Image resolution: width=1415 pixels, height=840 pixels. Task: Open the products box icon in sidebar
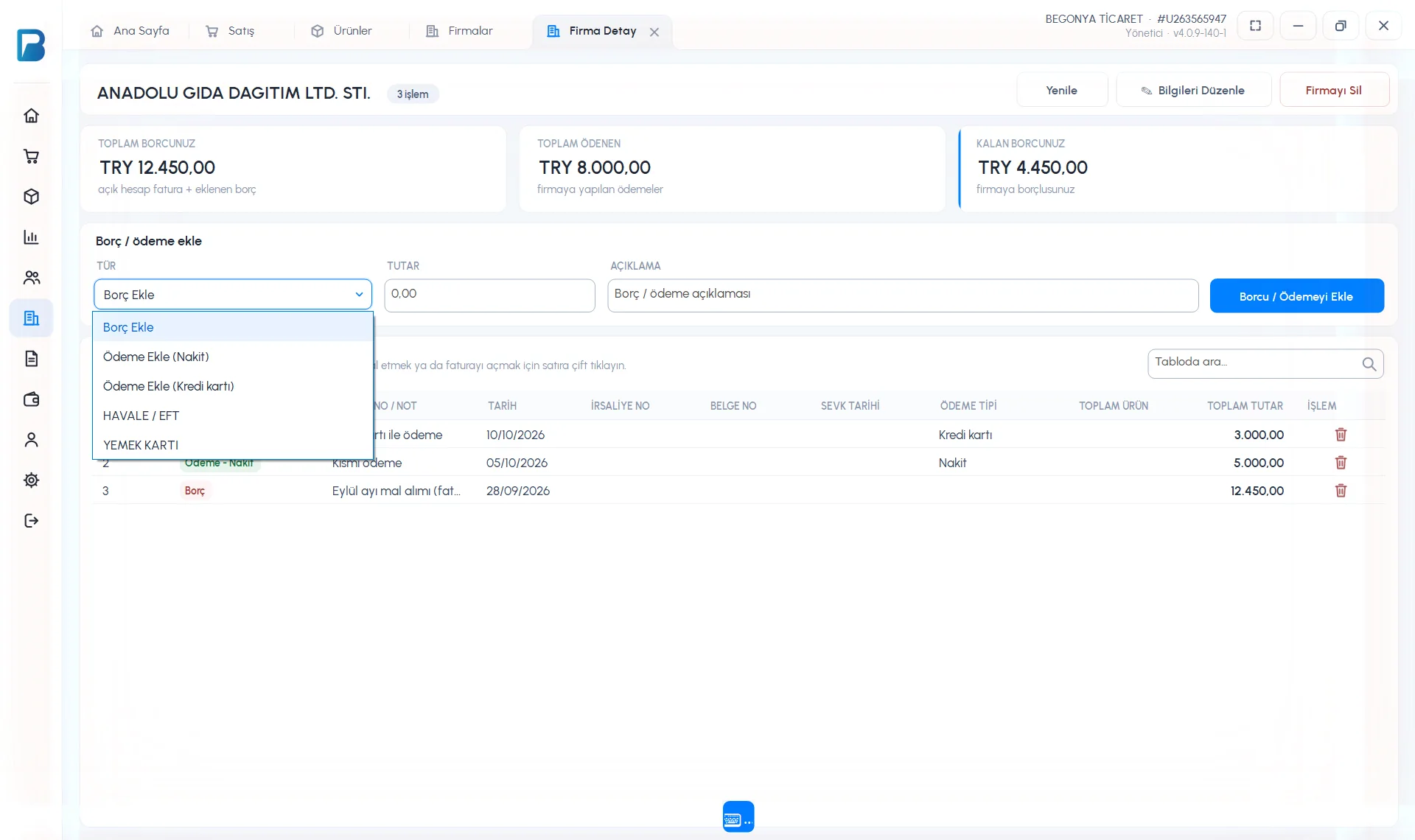coord(31,197)
